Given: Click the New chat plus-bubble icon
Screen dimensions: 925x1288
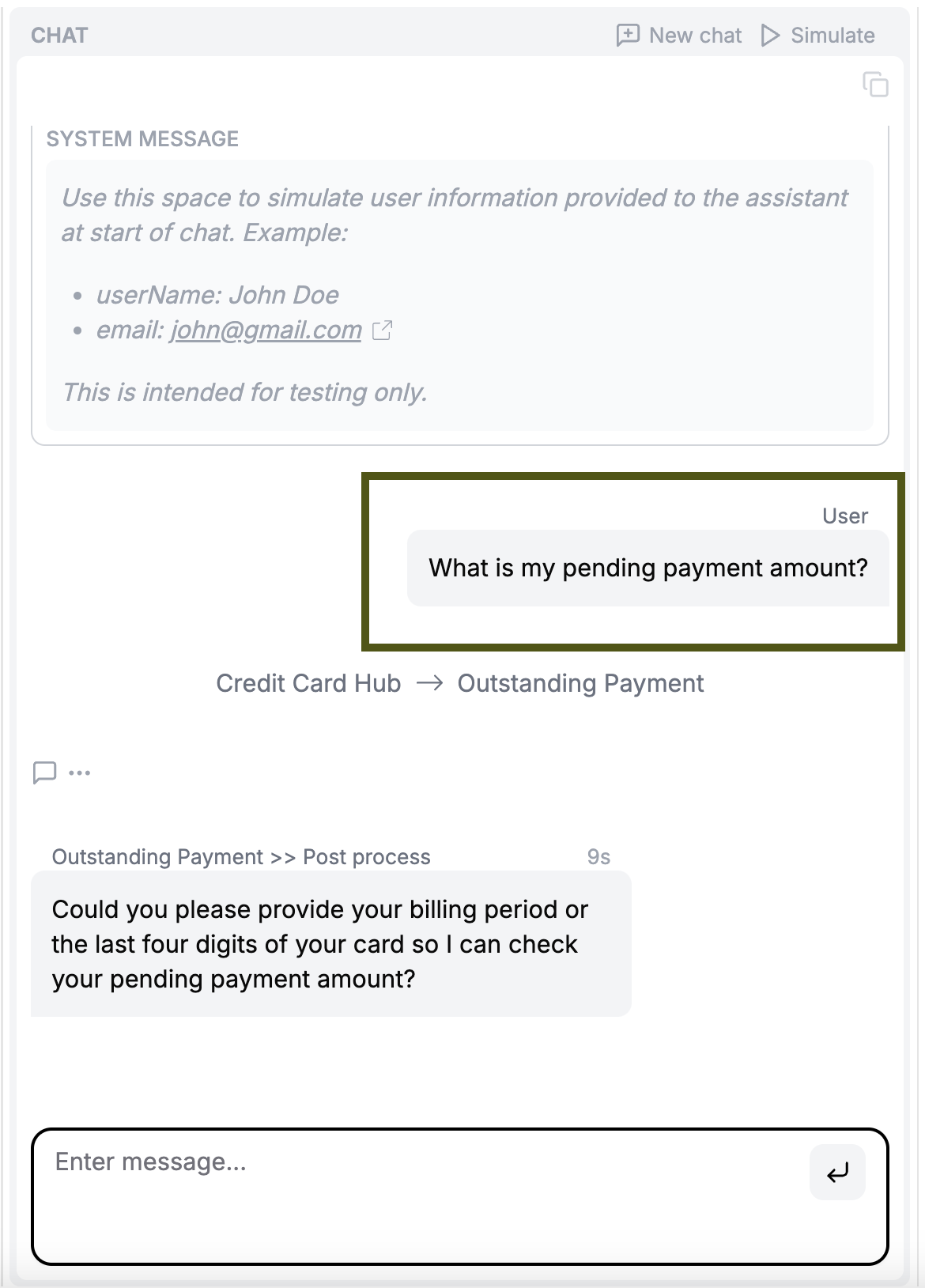Looking at the screenshot, I should tap(628, 36).
